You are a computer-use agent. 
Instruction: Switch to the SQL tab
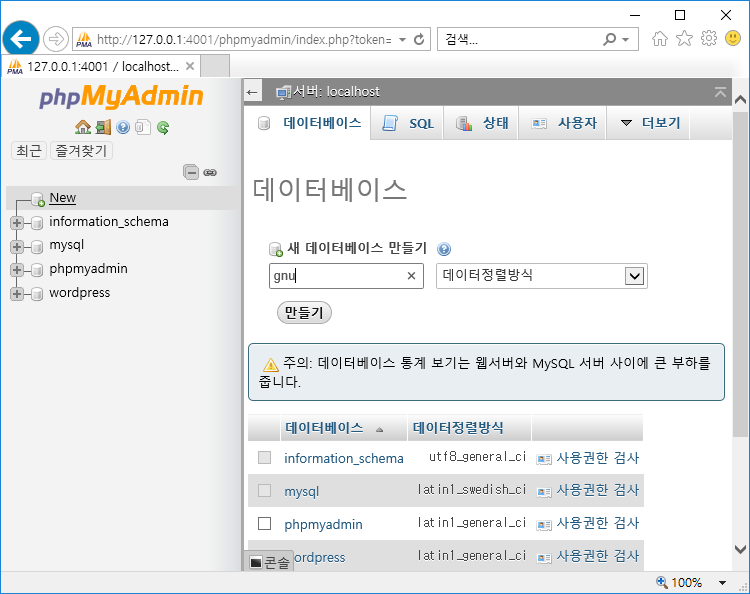click(x=409, y=123)
